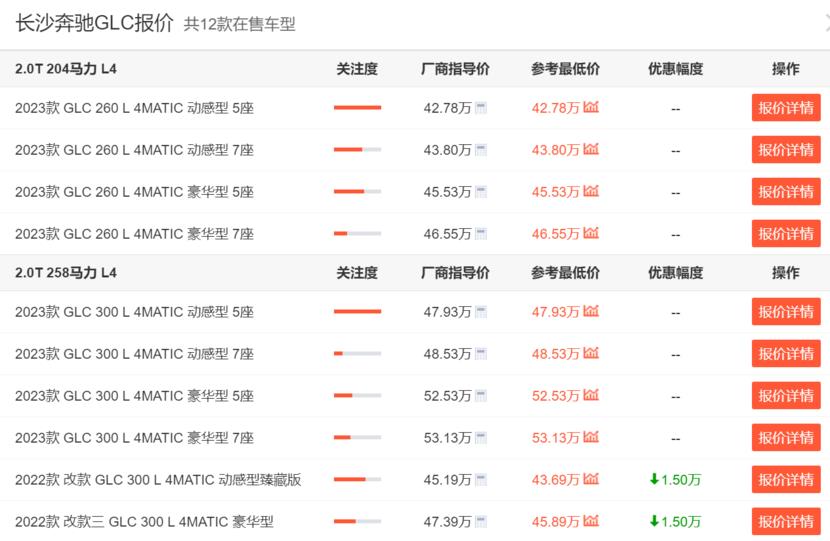
Task: Open 2022款 改款三 GLC 300 L 豪华型 link
Action: (x=145, y=521)
